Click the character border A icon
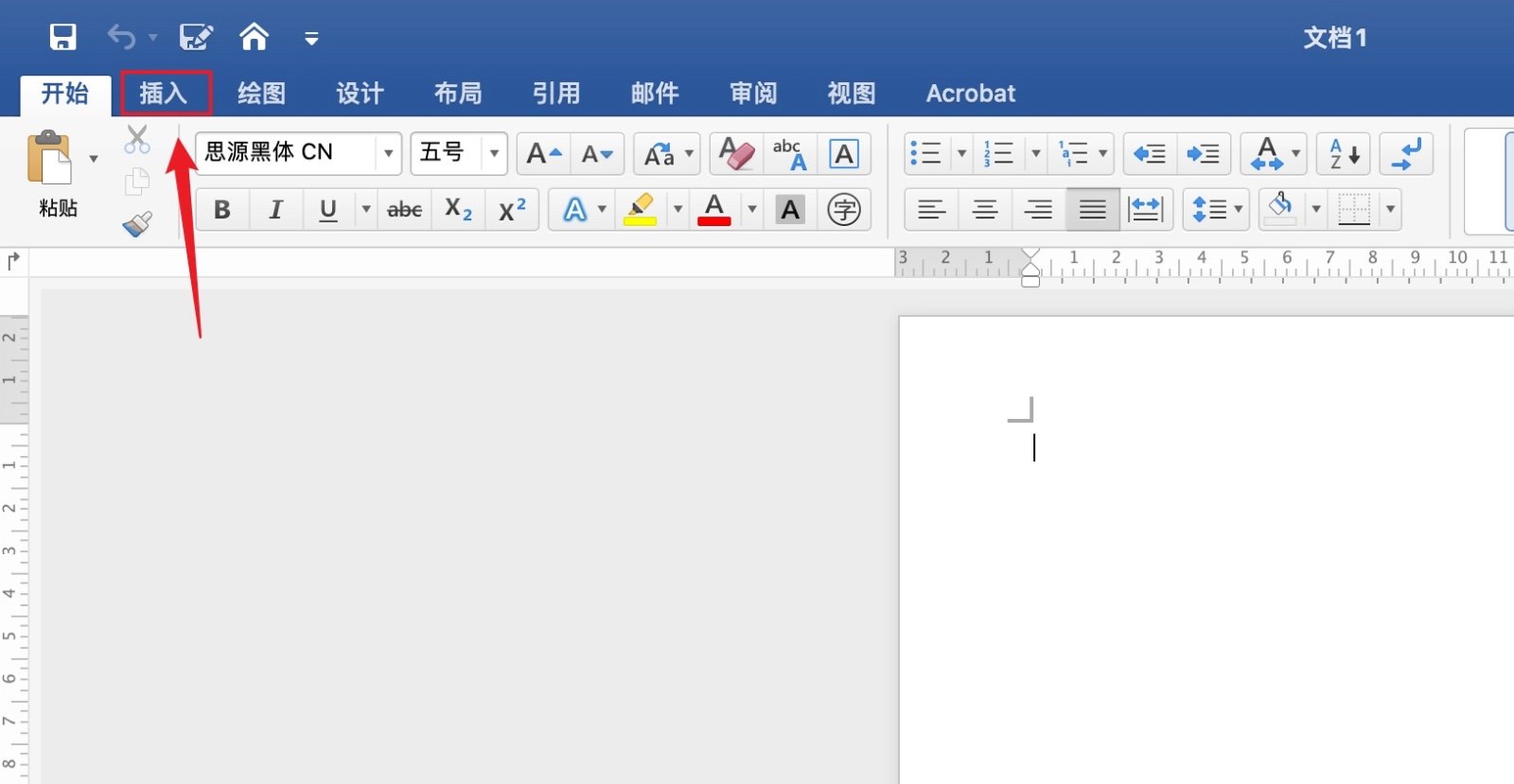 coord(844,153)
